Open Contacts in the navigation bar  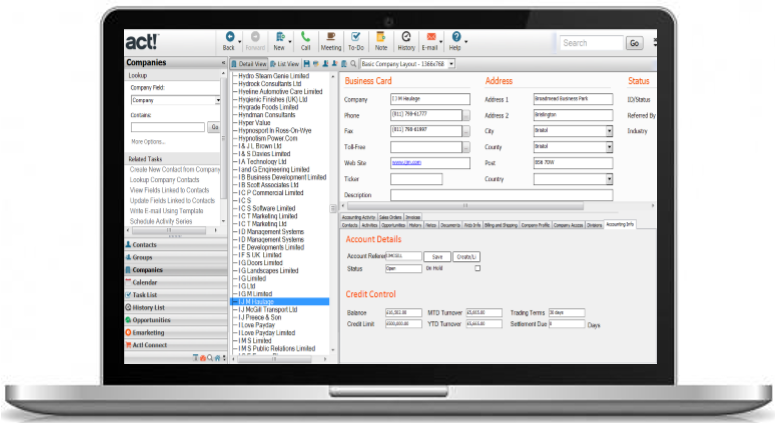click(x=176, y=245)
